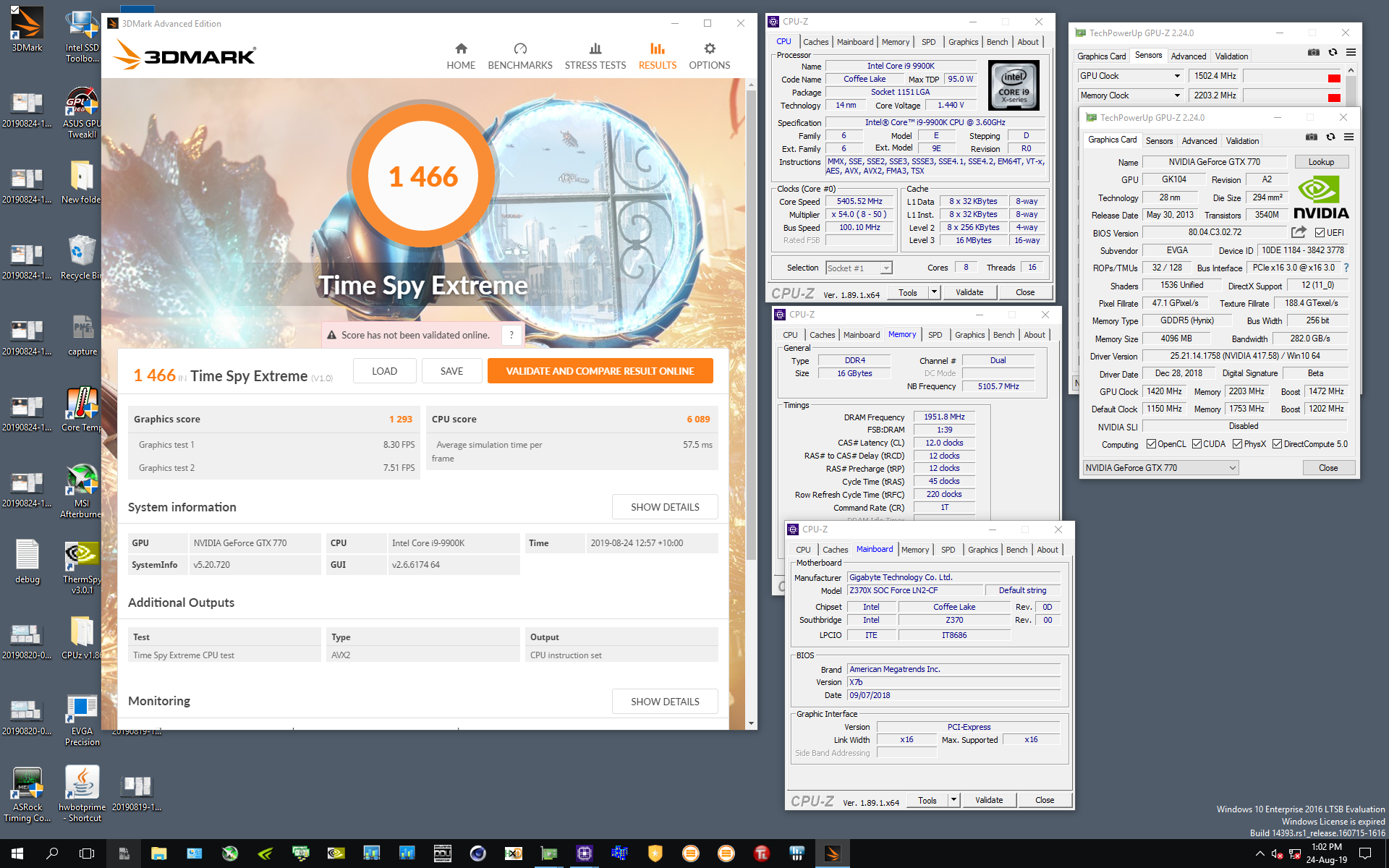Expand the Memory Clock sensor dropdown
1389x868 pixels.
(x=1177, y=95)
